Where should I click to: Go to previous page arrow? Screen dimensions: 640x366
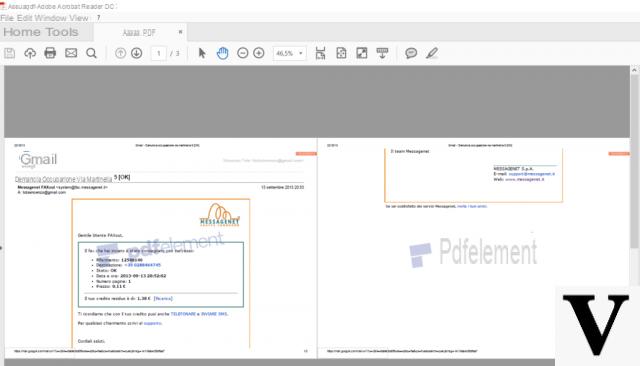click(120, 53)
